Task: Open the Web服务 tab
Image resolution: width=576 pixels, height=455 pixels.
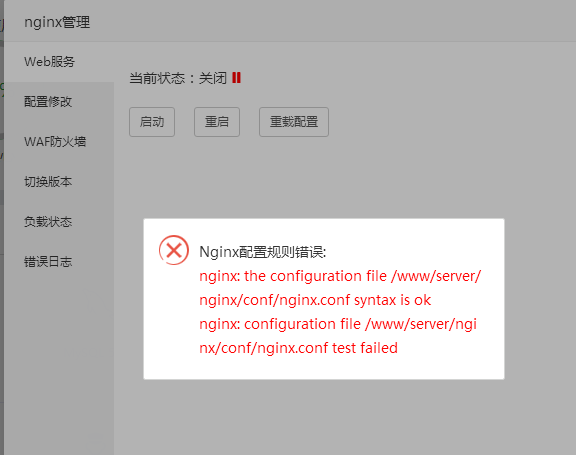Action: pos(59,62)
